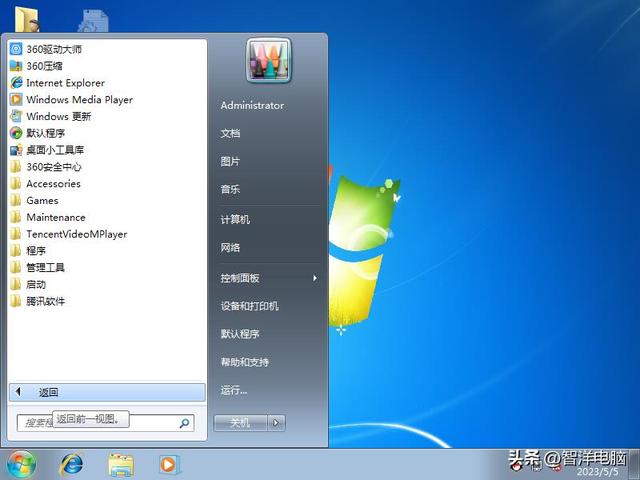The height and width of the screenshot is (480, 640).
Task: Click 返回 to go back
Action: (x=107, y=392)
